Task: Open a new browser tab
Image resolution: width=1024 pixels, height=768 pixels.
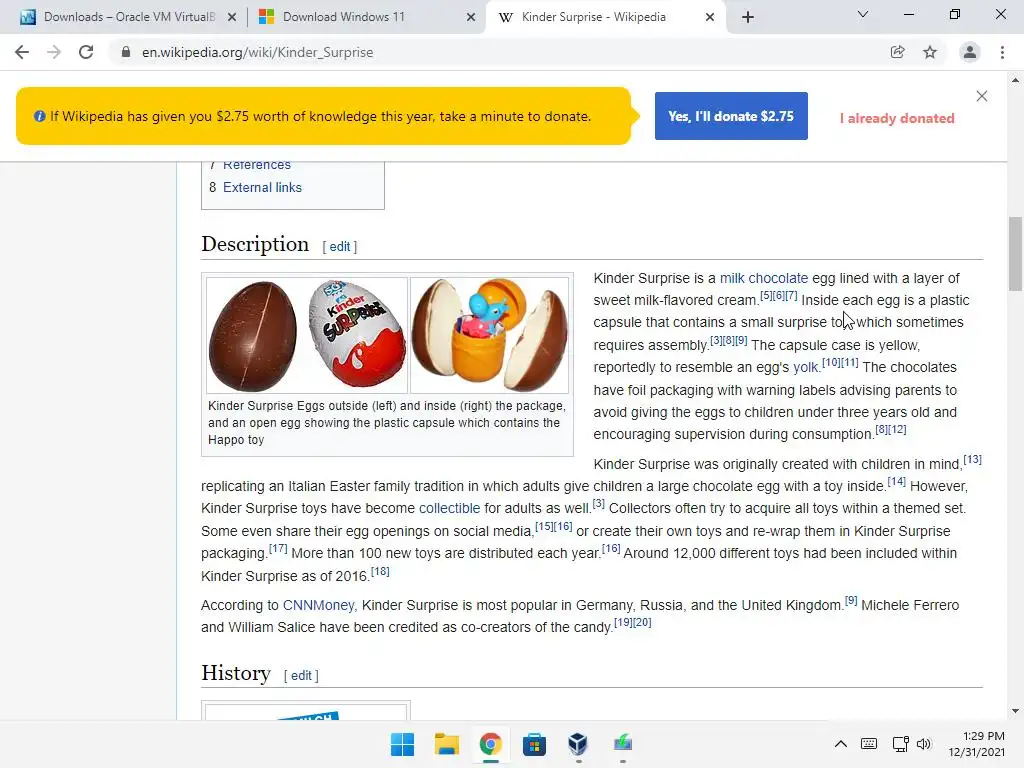Action: click(748, 17)
